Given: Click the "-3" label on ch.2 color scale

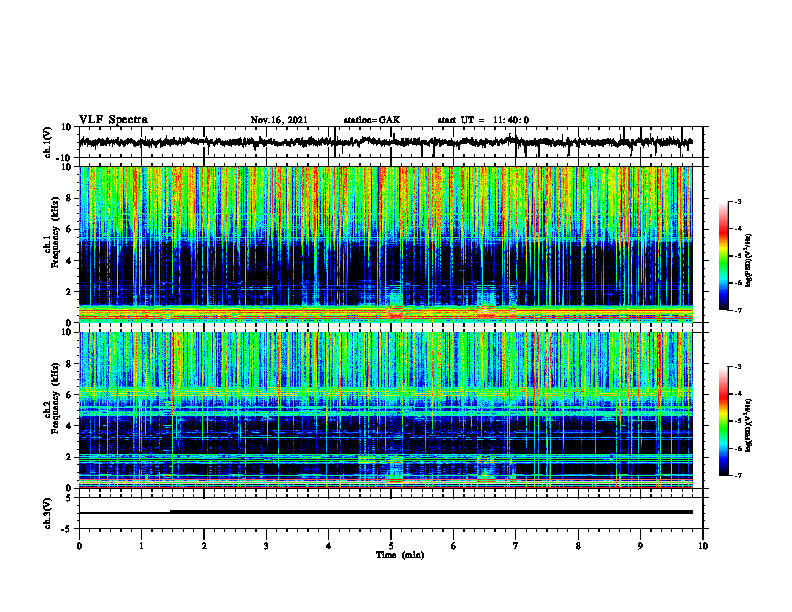Looking at the screenshot, I should tap(738, 367).
